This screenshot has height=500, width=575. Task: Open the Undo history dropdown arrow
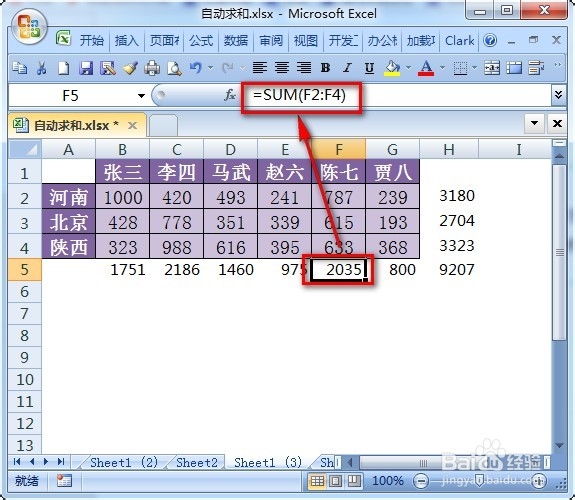click(x=210, y=67)
